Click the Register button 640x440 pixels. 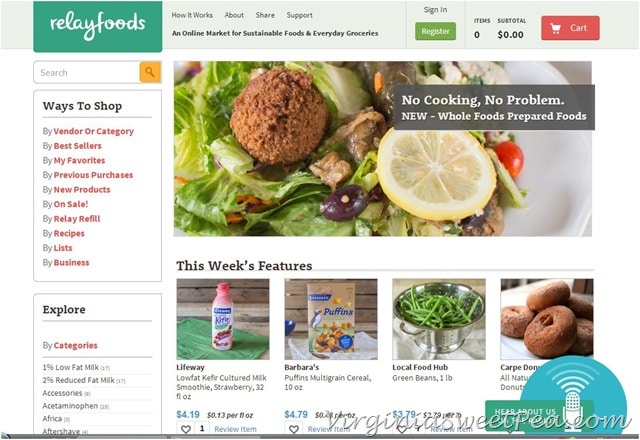436,31
